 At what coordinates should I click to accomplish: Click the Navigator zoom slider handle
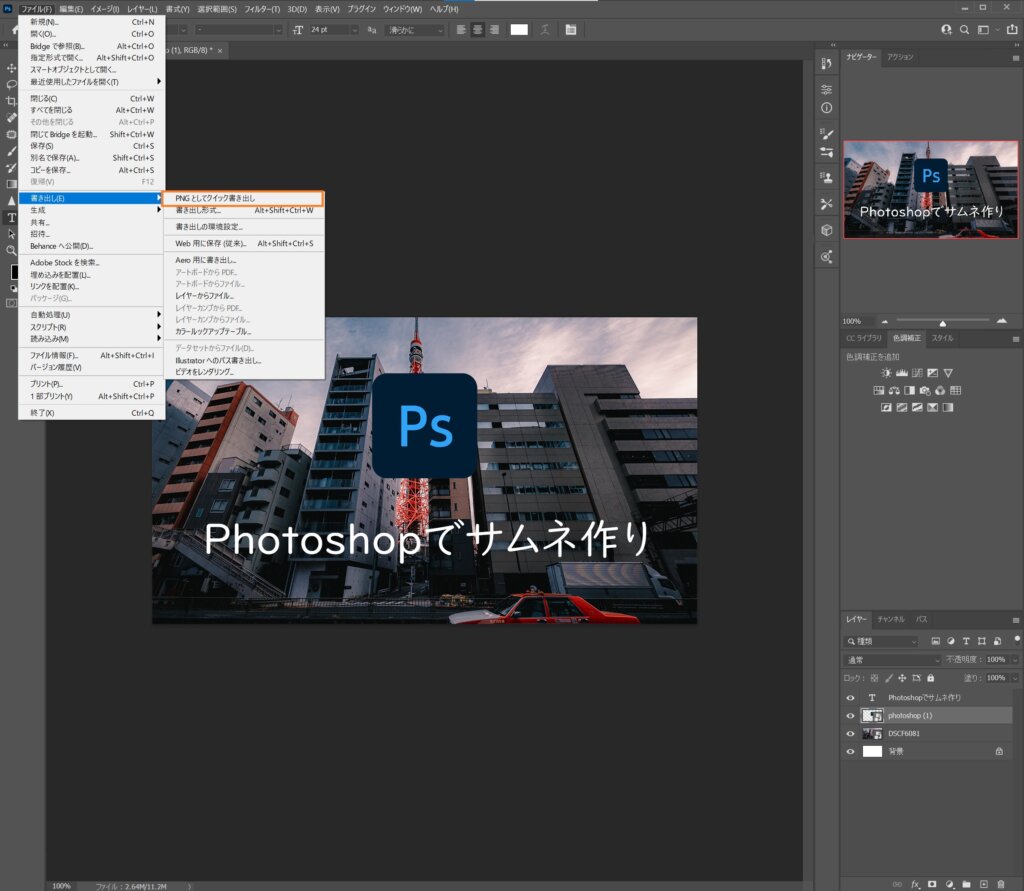[942, 323]
